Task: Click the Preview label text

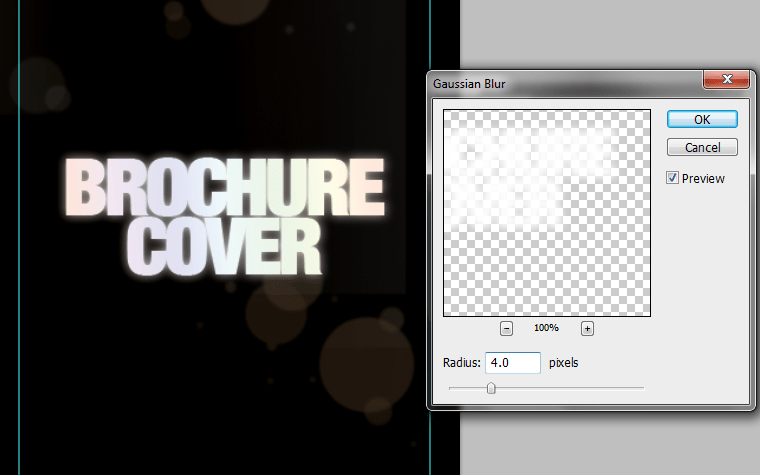Action: [x=703, y=179]
